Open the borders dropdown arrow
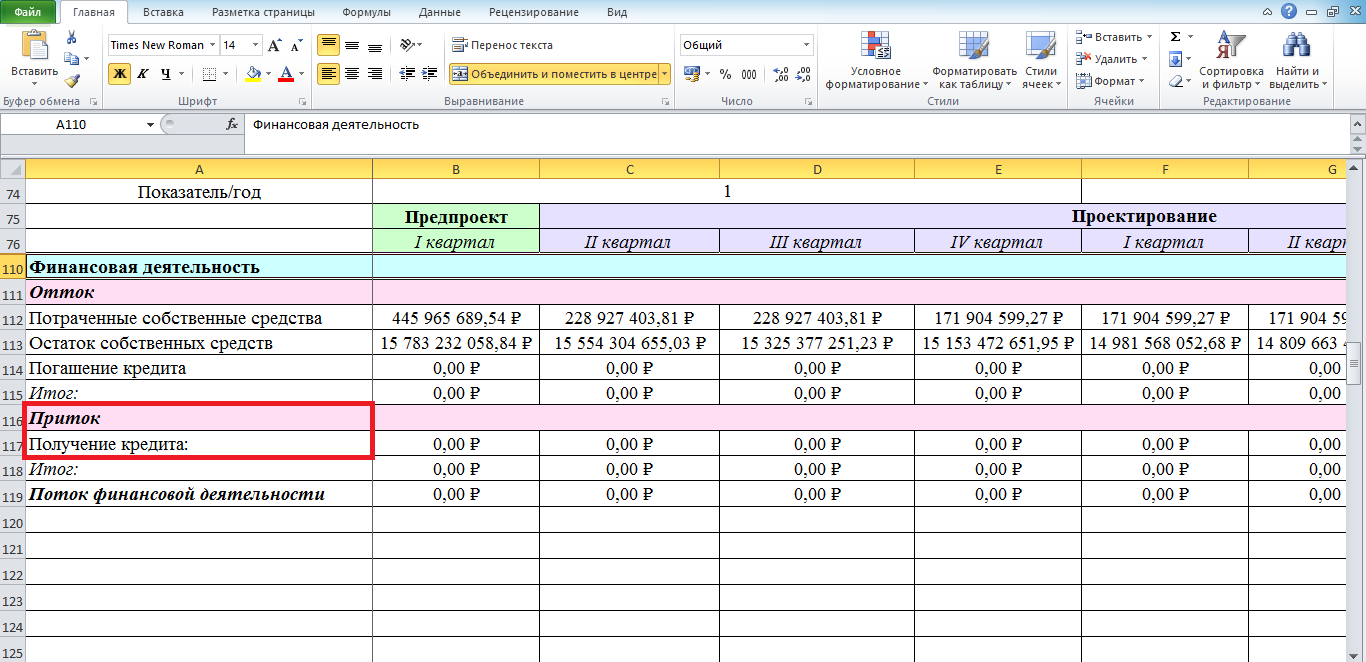1366x662 pixels. pos(225,74)
